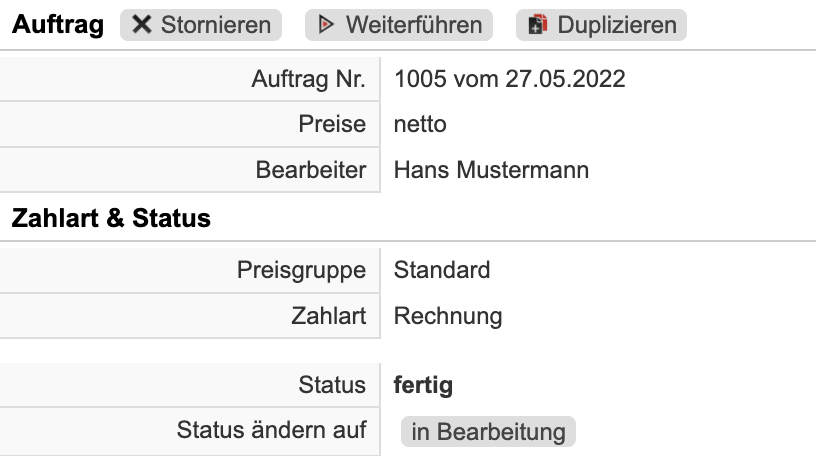Click the X icon on Stornieren

click(x=142, y=25)
